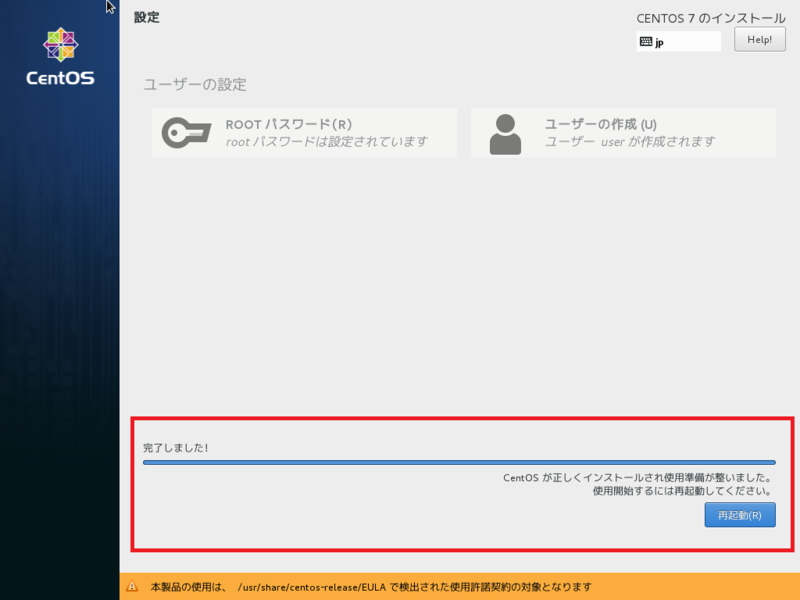Viewport: 800px width, 600px height.
Task: Click the CentOS logo in sidebar
Action: coord(60,56)
